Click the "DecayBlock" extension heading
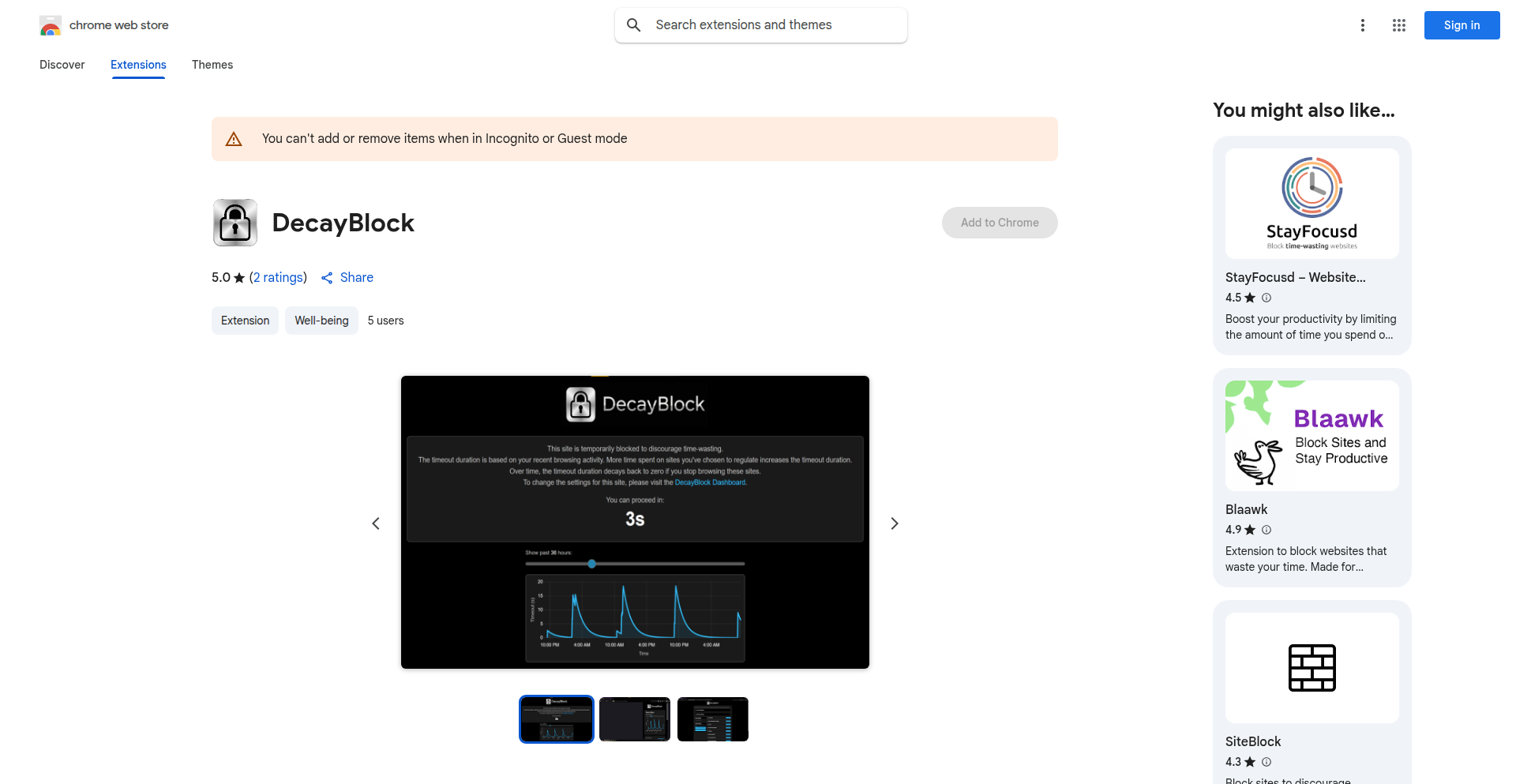This screenshot has width=1516, height=784. click(x=343, y=223)
